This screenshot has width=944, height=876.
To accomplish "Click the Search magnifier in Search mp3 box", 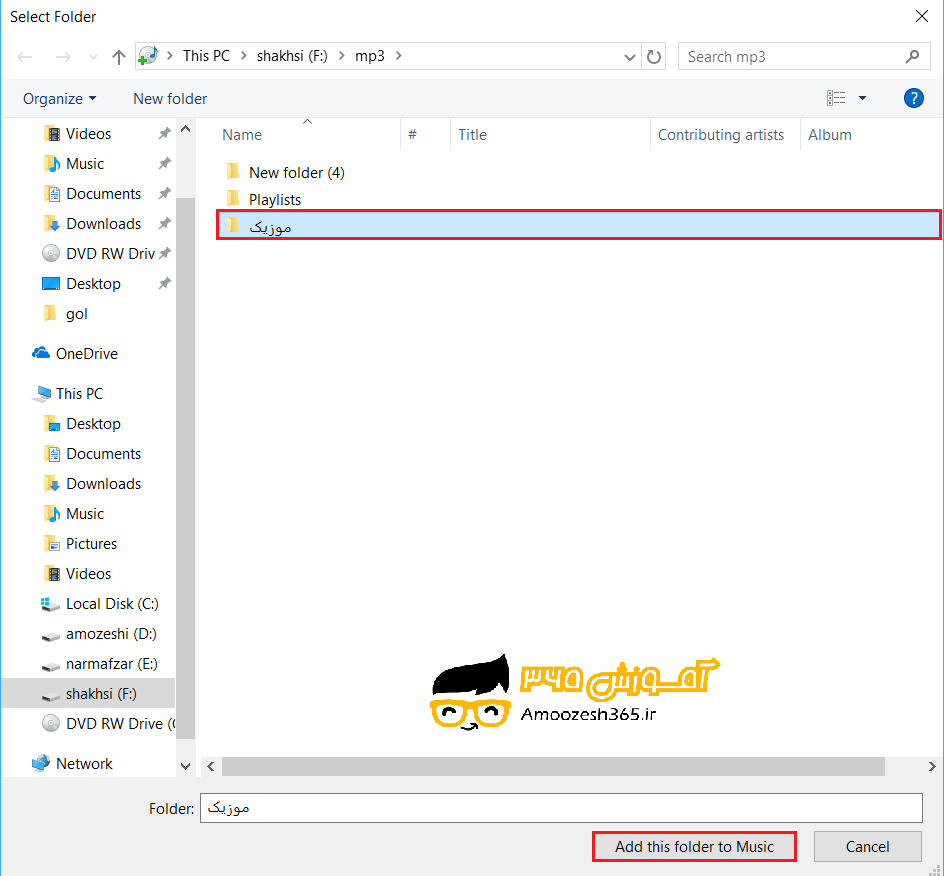I will [913, 56].
